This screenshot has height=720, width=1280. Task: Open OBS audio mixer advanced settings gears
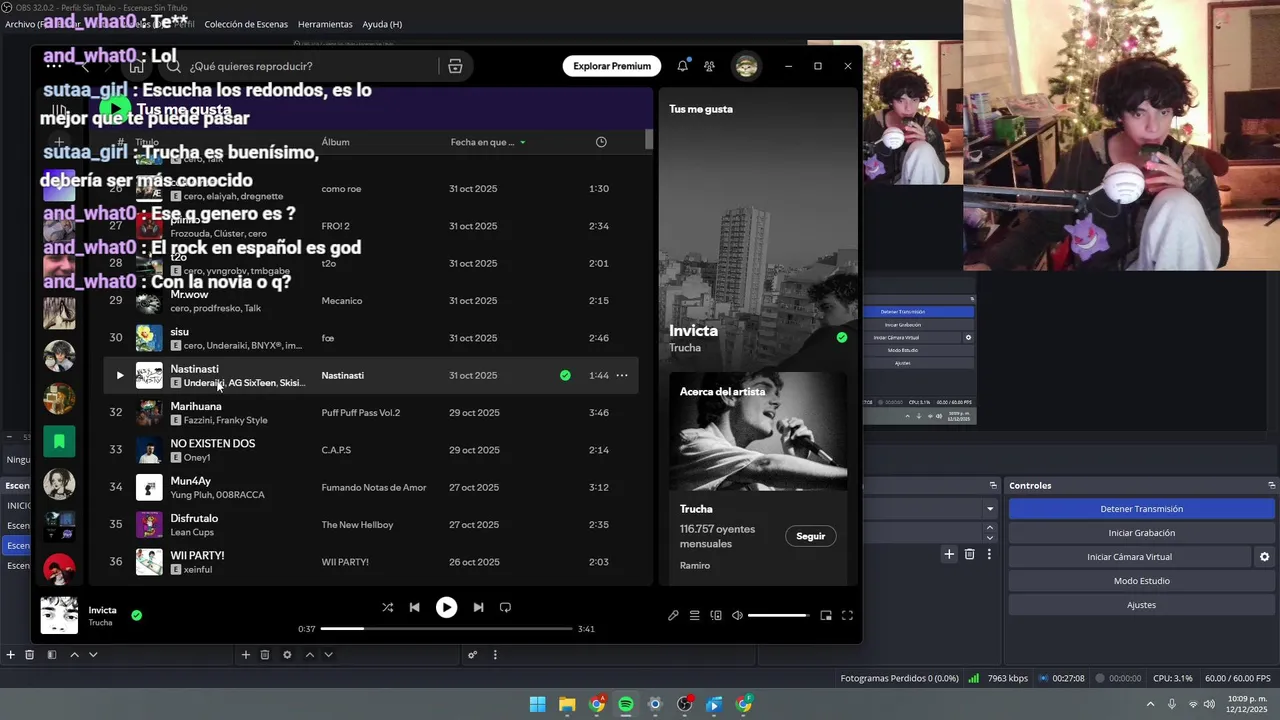pos(473,655)
